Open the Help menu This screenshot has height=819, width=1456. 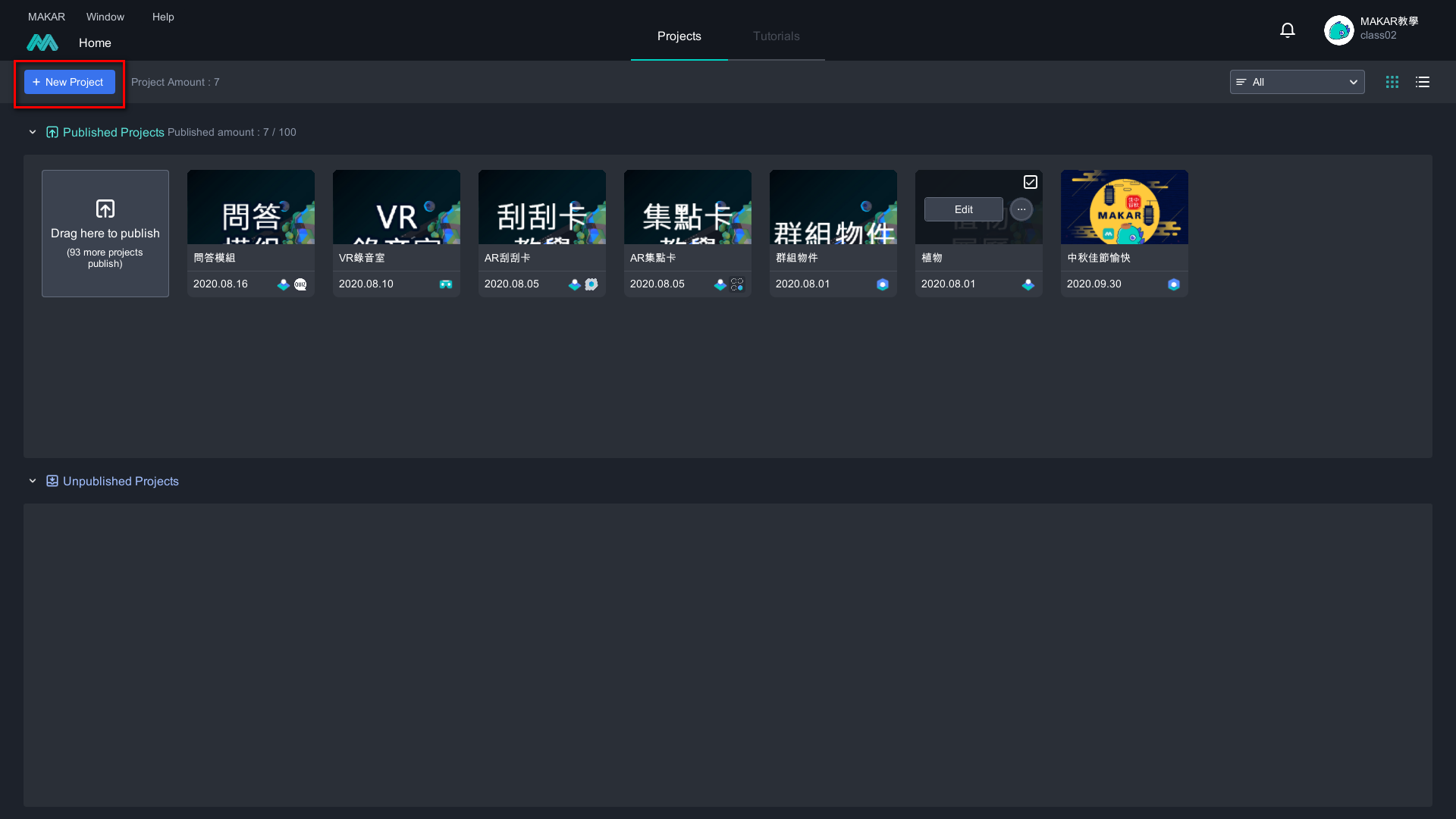[162, 17]
